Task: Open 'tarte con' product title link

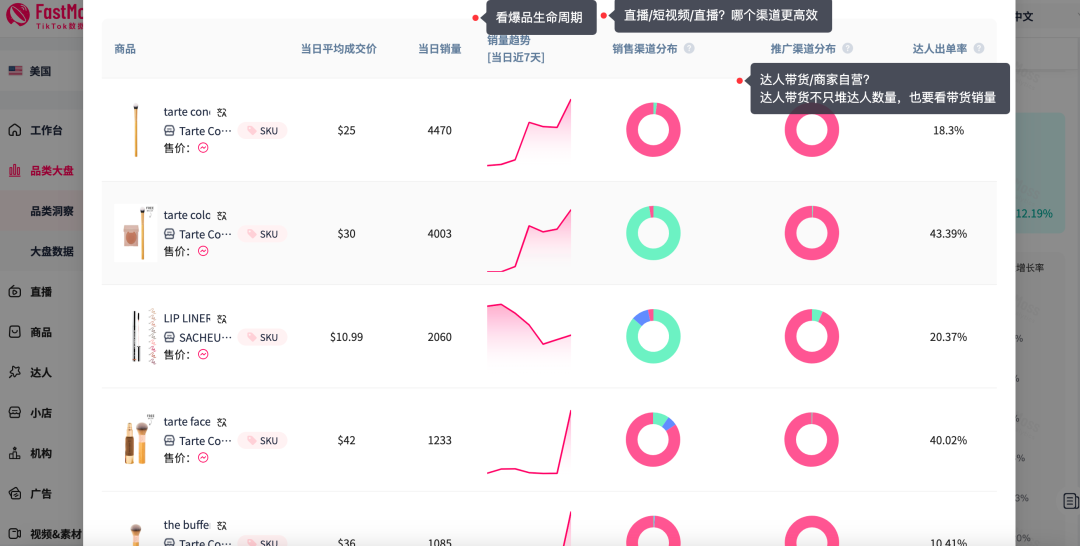Action: [x=187, y=112]
